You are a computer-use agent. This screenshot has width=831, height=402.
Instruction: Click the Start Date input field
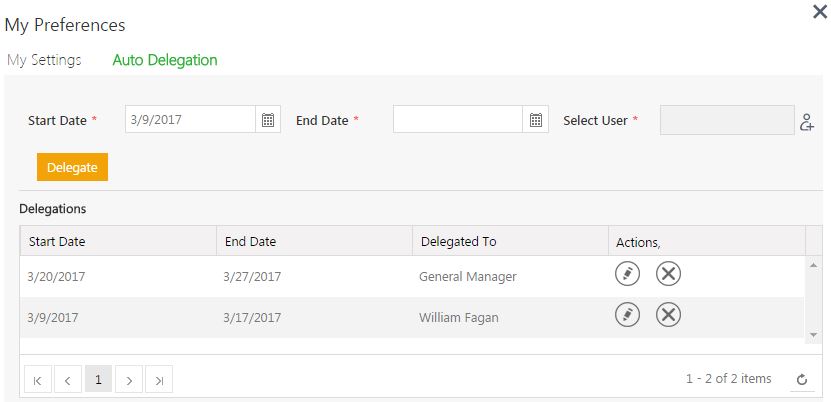pos(190,120)
